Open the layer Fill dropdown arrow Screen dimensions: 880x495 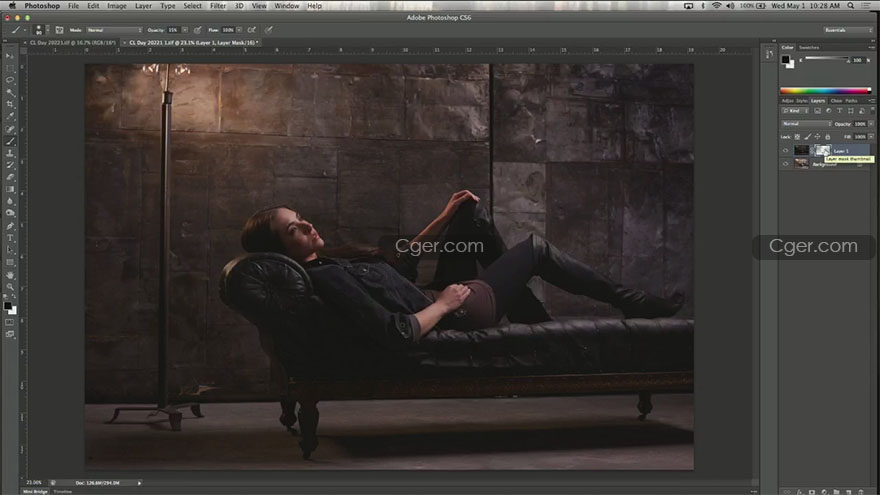coord(871,136)
